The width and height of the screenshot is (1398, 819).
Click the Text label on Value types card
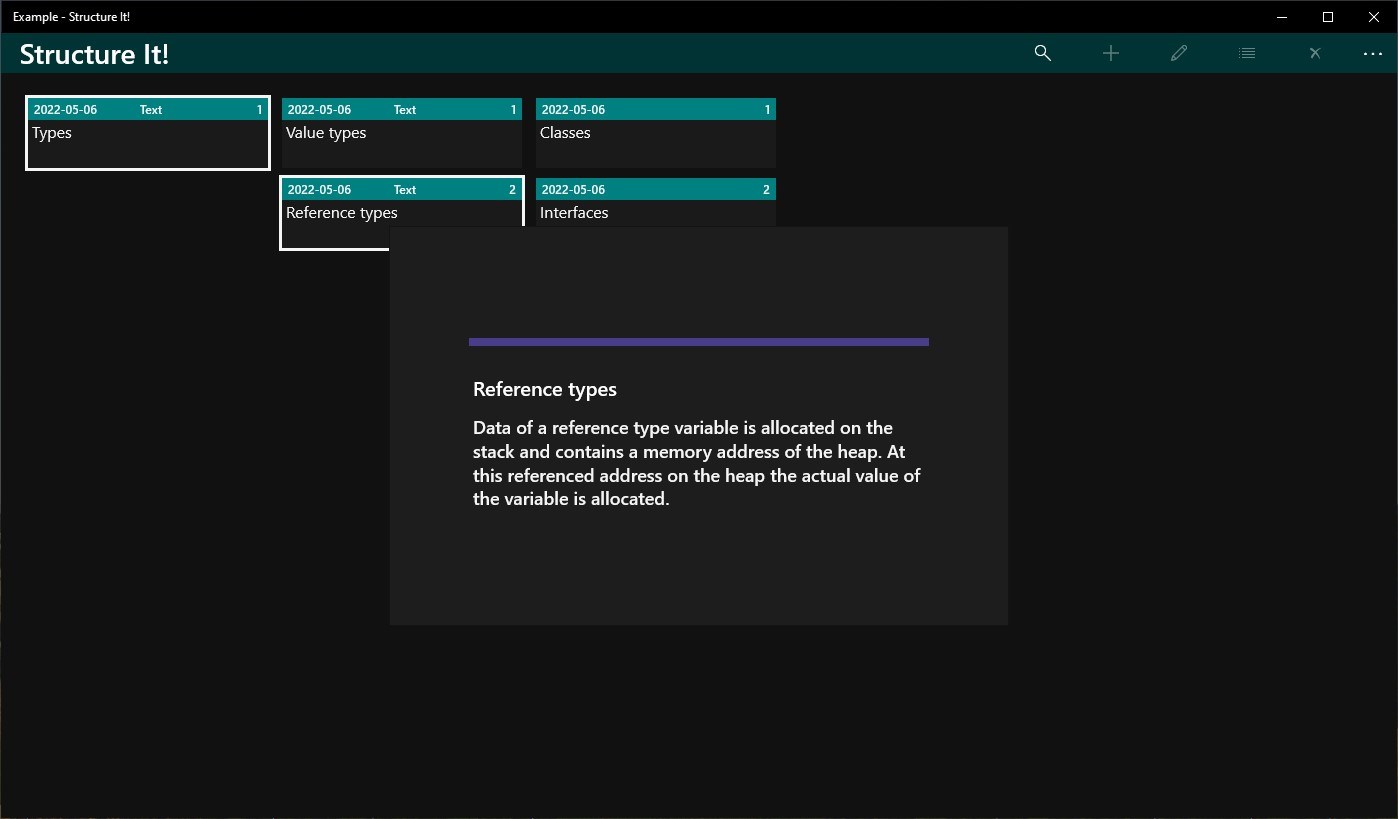pos(405,110)
